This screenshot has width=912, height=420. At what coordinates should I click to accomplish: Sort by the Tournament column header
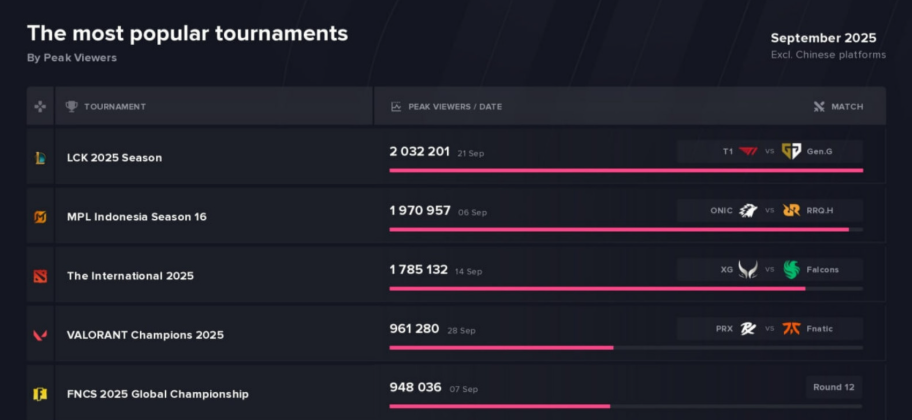coord(114,107)
